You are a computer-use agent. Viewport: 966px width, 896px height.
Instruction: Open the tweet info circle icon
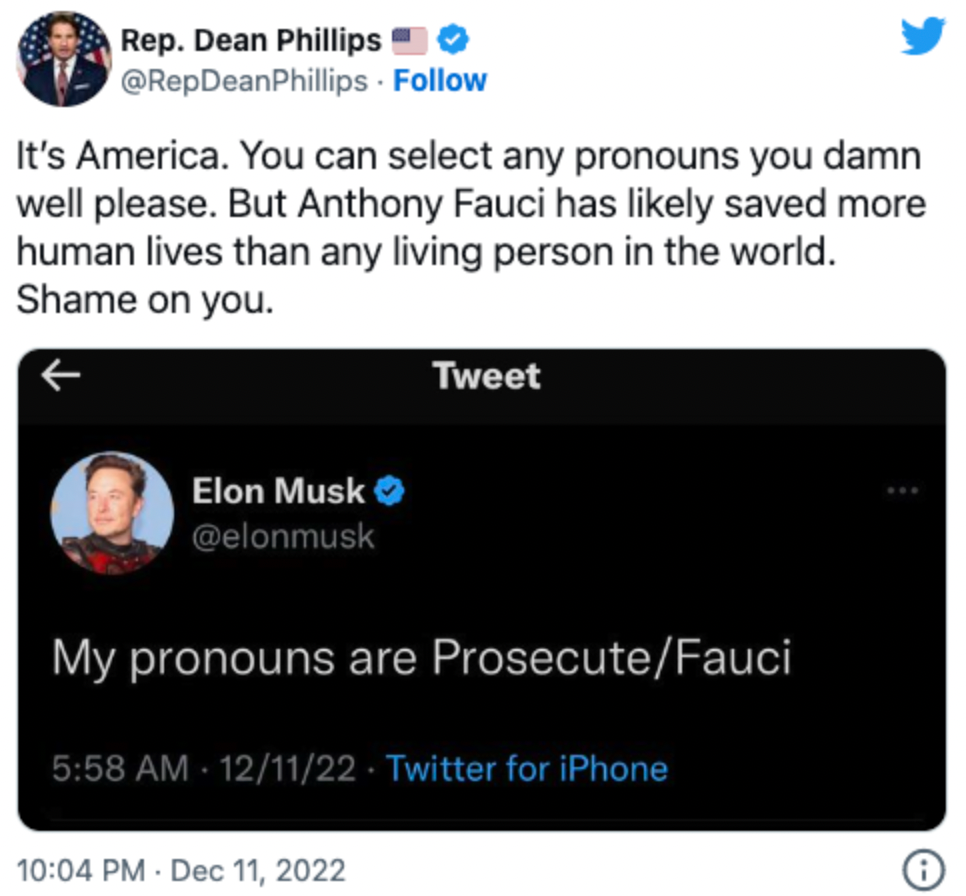[x=923, y=870]
